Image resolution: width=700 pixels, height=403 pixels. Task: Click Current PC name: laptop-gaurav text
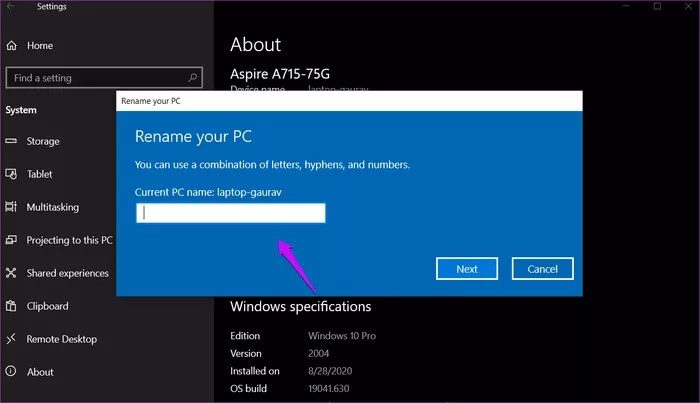208,192
